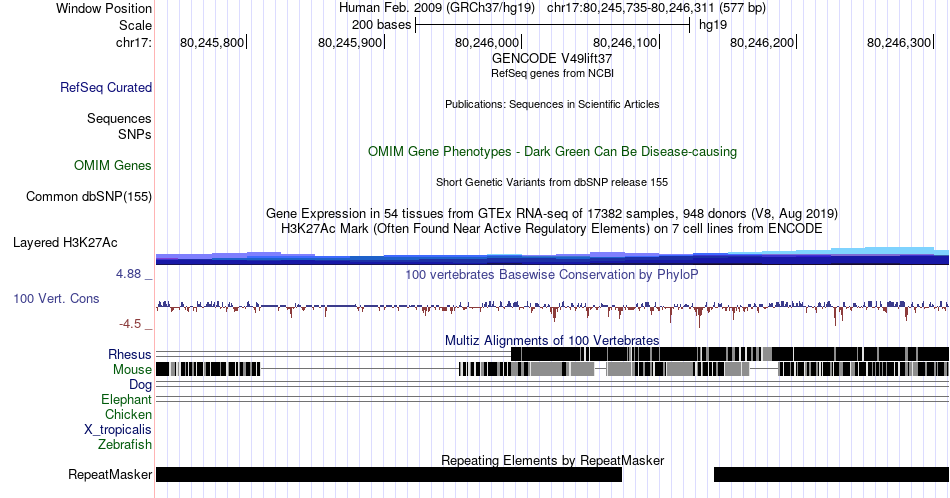Click the 200 bases scale bar
Image resolution: width=950 pixels, height=498 pixels.
(552, 25)
